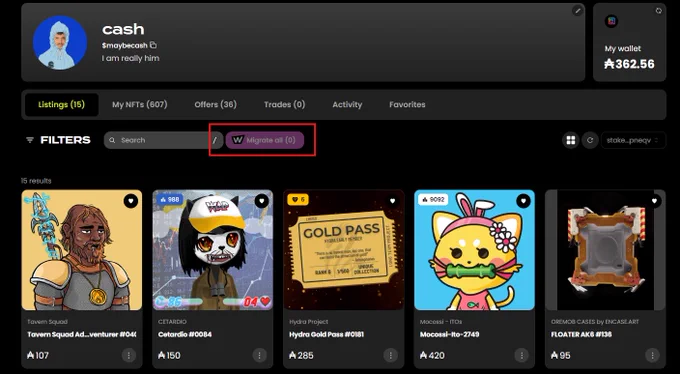Open the CETARDIO collection link
Viewport: 680px width, 374px height.
pos(172,322)
